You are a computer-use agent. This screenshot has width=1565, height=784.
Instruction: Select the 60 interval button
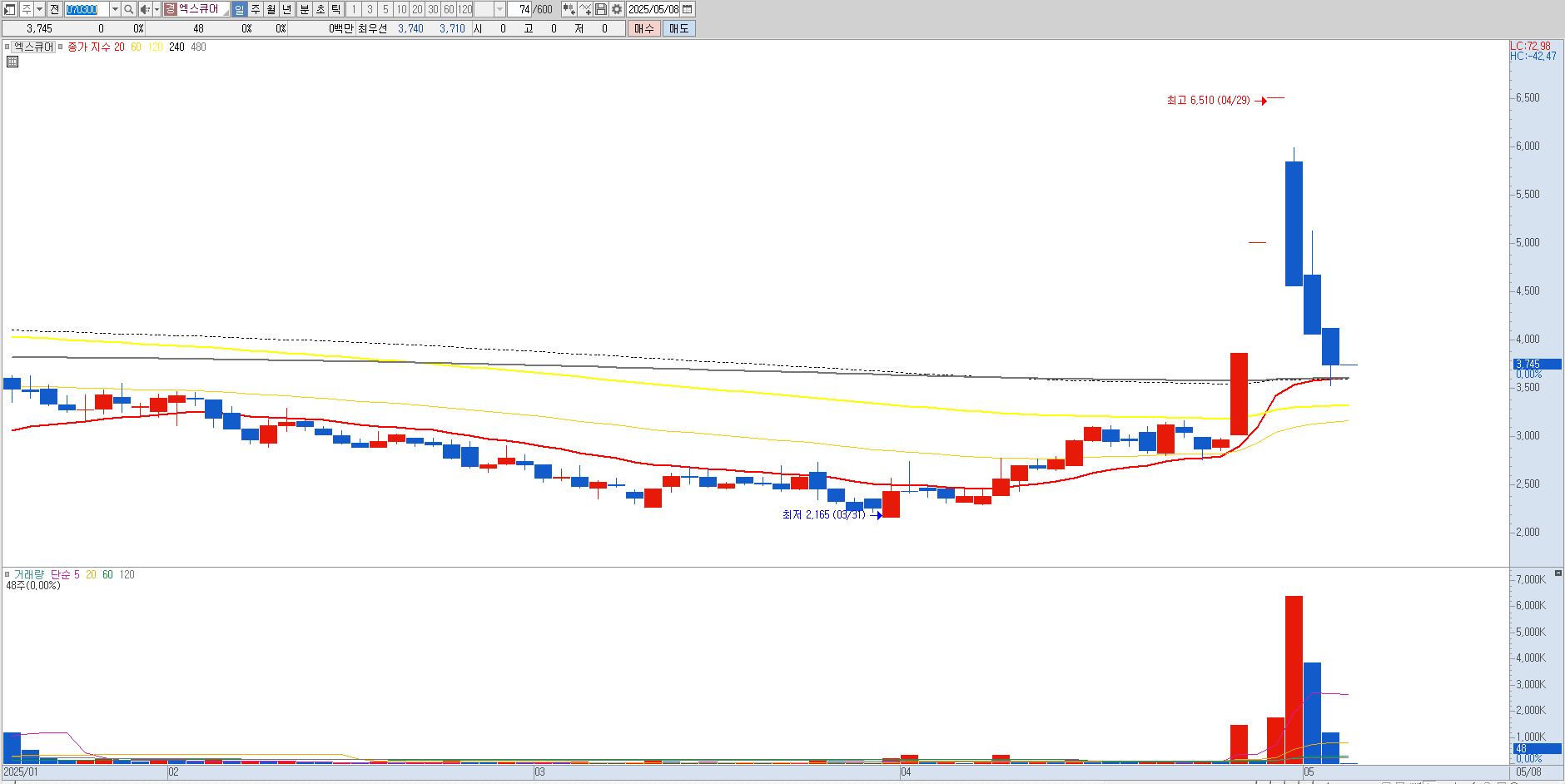449,9
